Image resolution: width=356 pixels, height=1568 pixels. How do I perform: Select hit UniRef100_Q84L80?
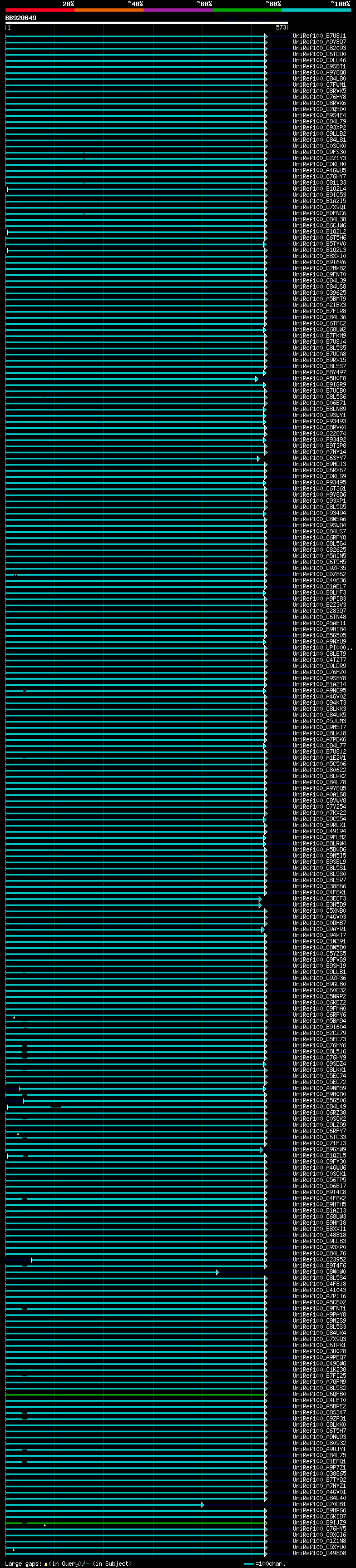(x=319, y=78)
